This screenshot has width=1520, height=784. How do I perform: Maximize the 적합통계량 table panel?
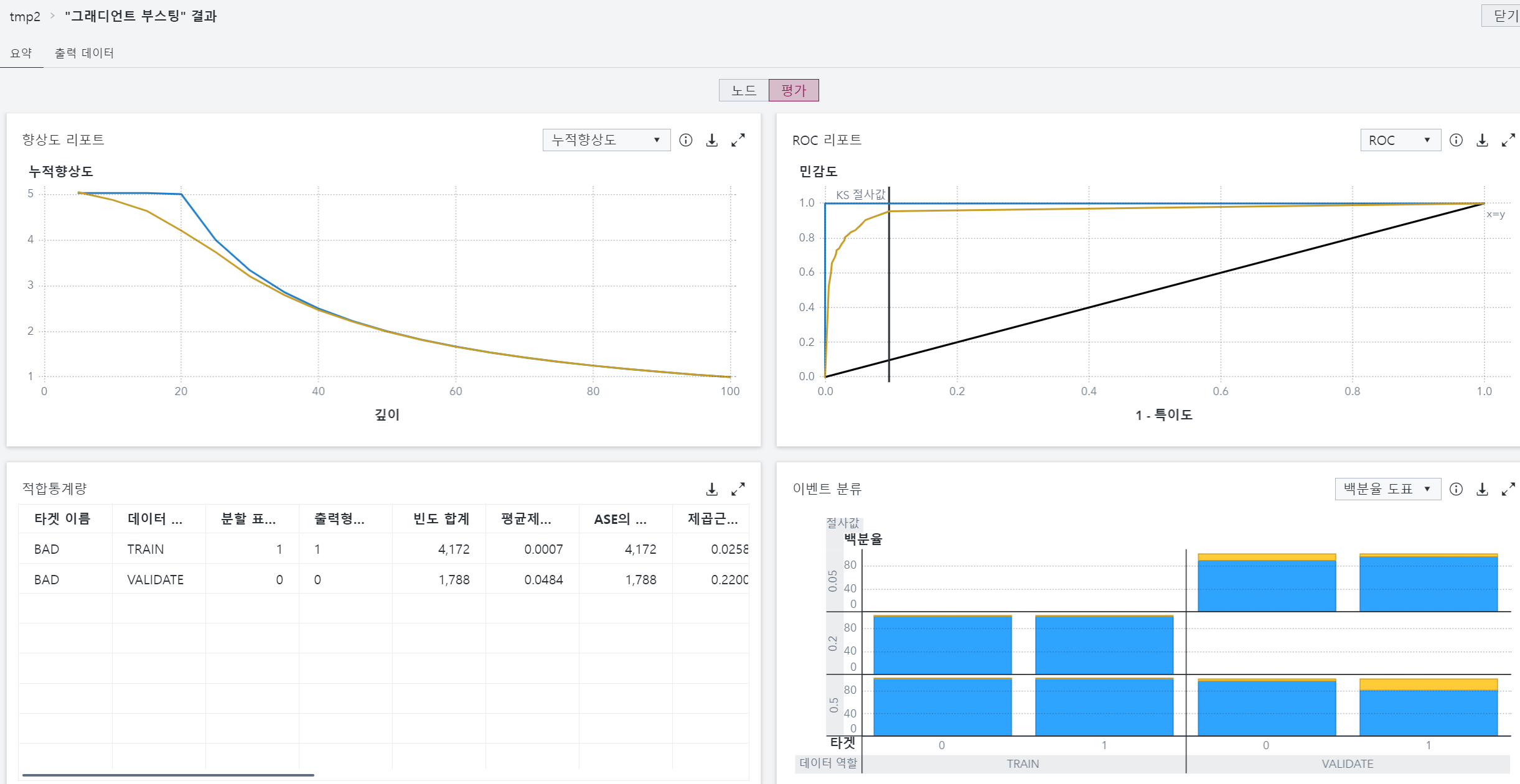tap(738, 490)
